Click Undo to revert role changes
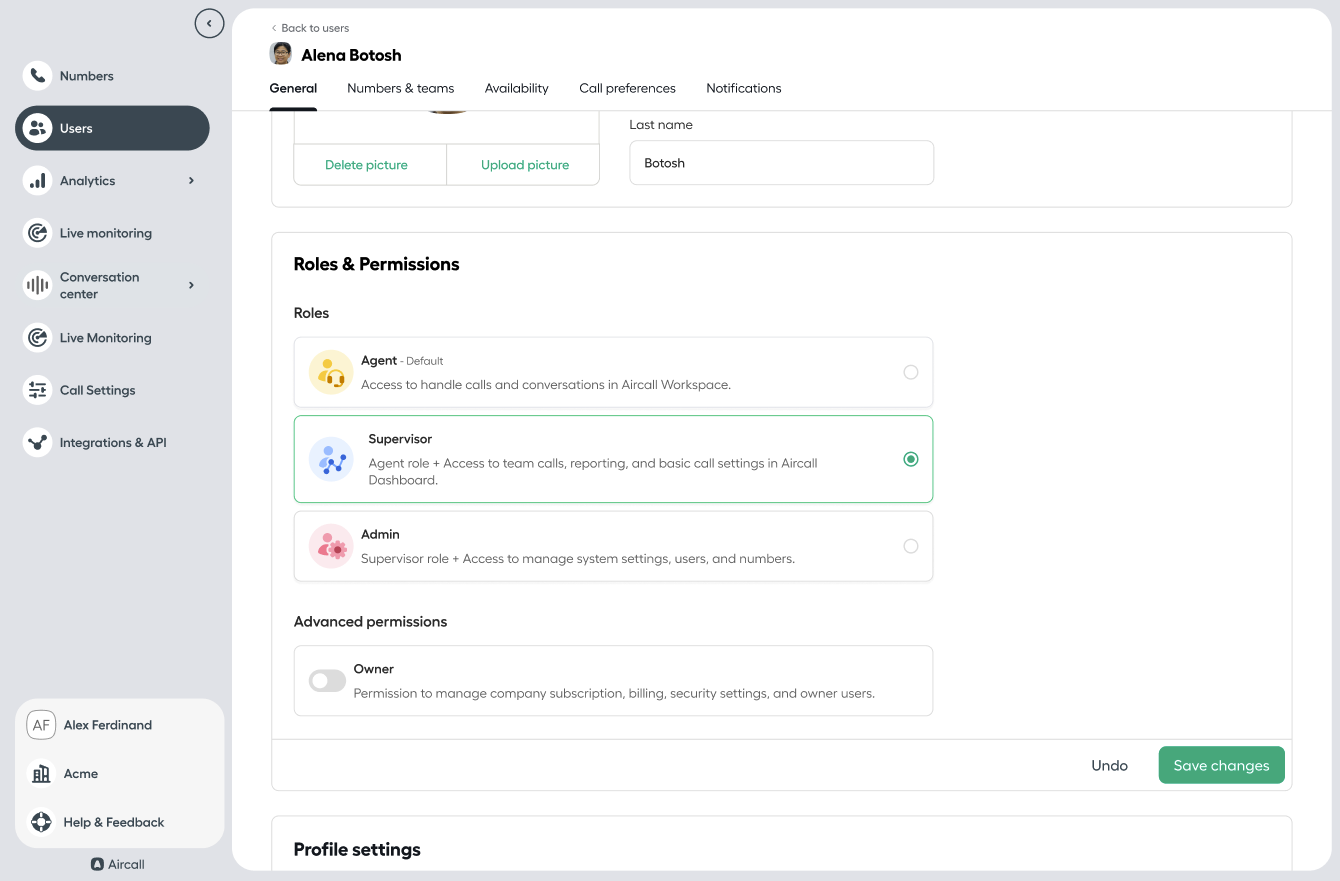Image resolution: width=1340 pixels, height=881 pixels. point(1109,766)
